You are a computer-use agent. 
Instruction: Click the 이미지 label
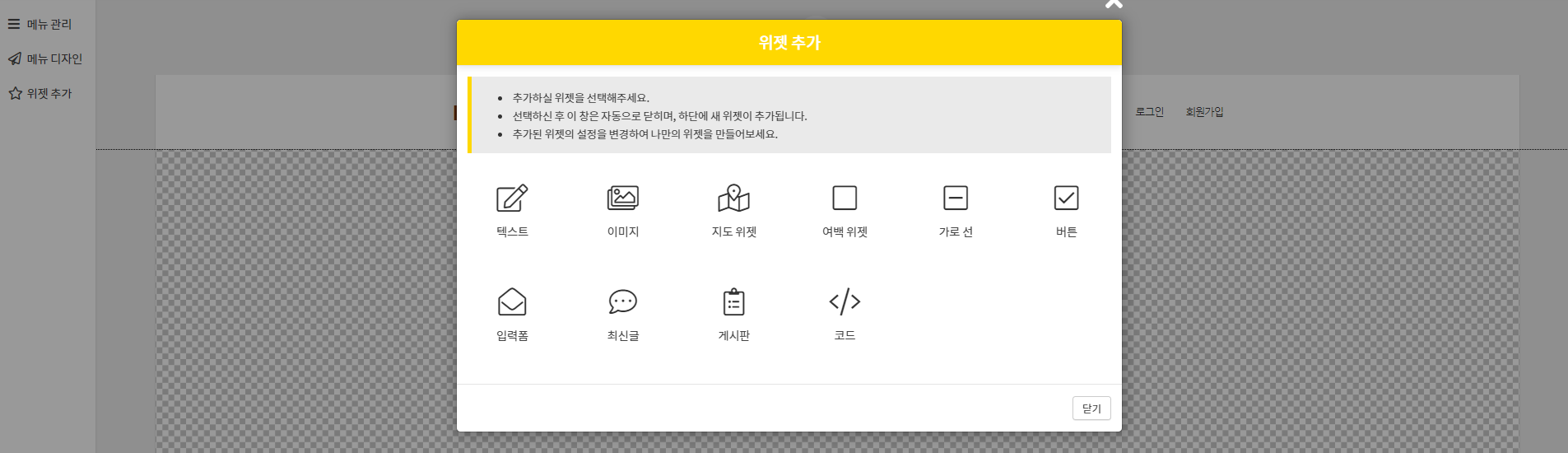click(x=623, y=231)
